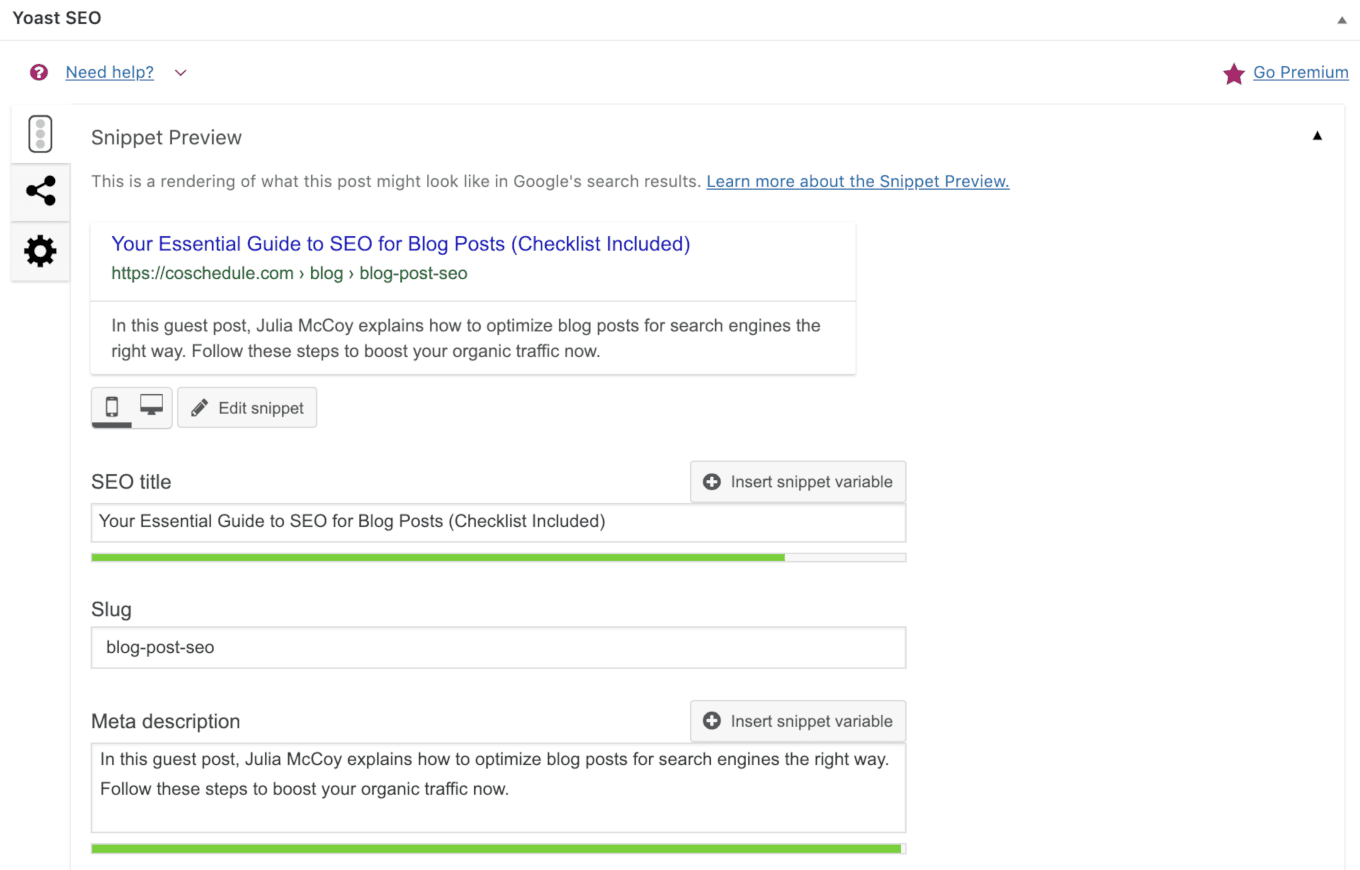Open Learn more about the Snippet Preview
The image size is (1360, 870).
[858, 182]
